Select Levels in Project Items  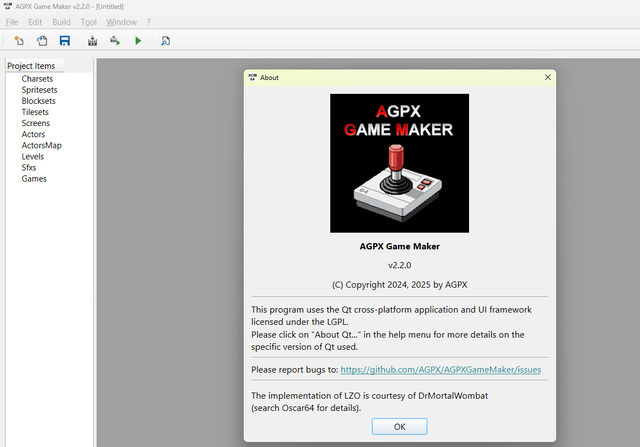click(32, 156)
